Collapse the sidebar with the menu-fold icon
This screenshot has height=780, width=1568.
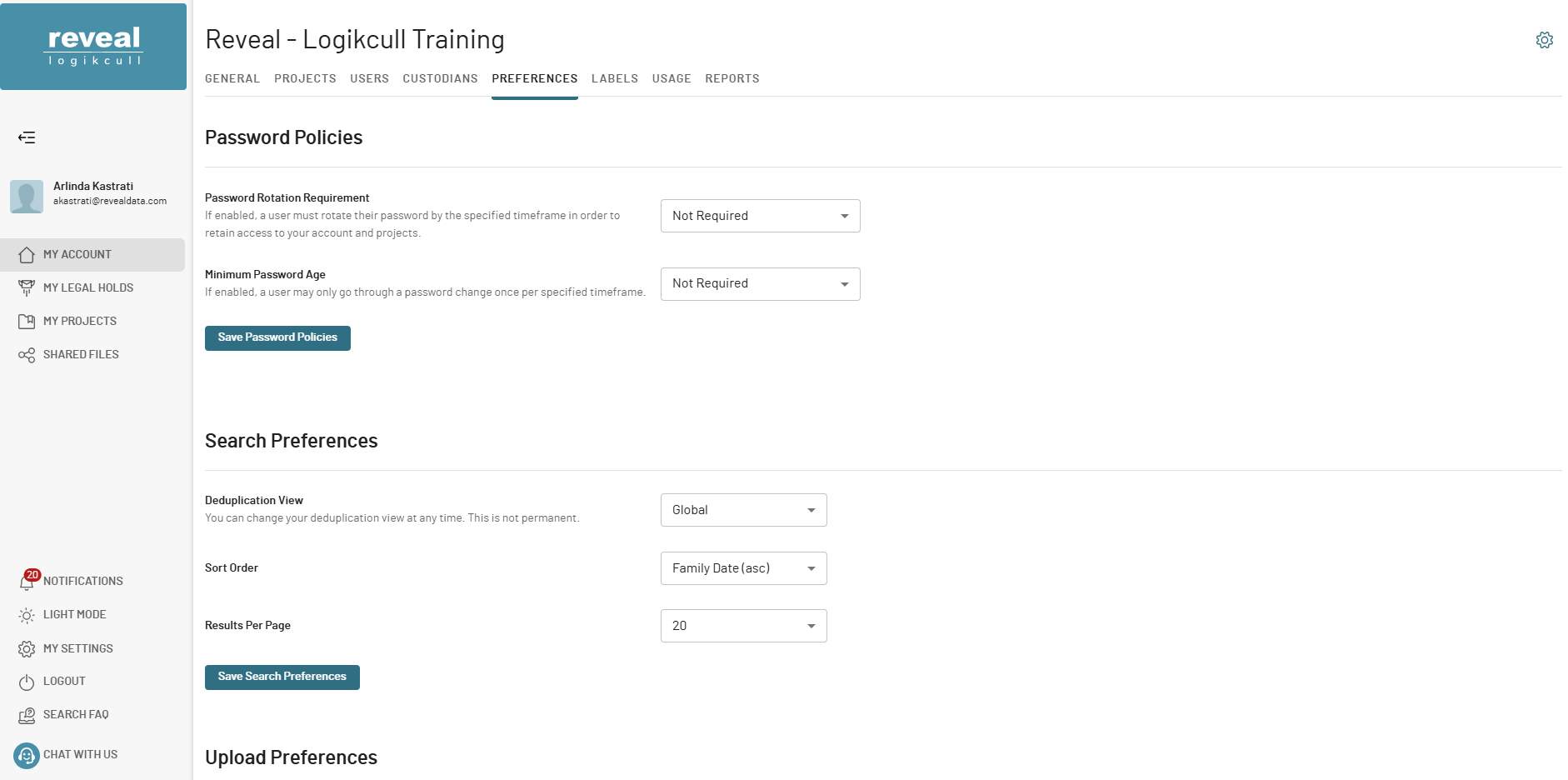pos(27,137)
